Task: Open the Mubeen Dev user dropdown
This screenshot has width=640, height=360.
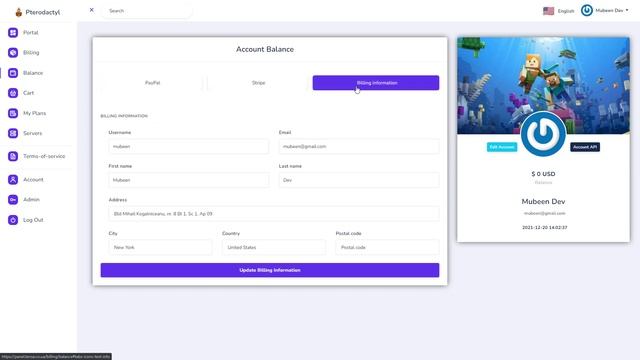Action: 611,11
